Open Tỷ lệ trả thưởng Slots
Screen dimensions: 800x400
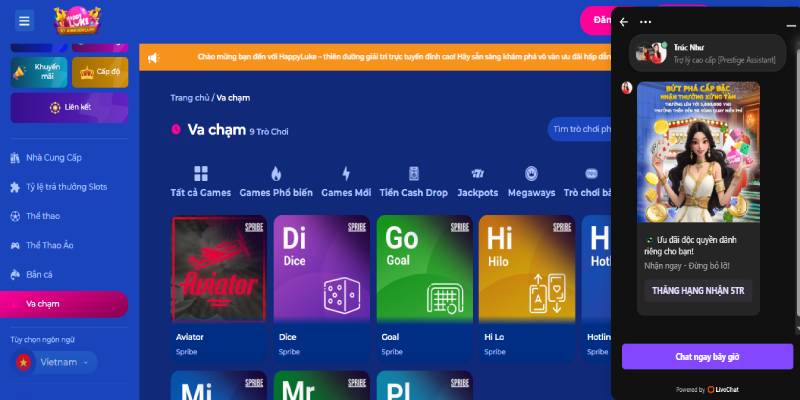point(66,187)
